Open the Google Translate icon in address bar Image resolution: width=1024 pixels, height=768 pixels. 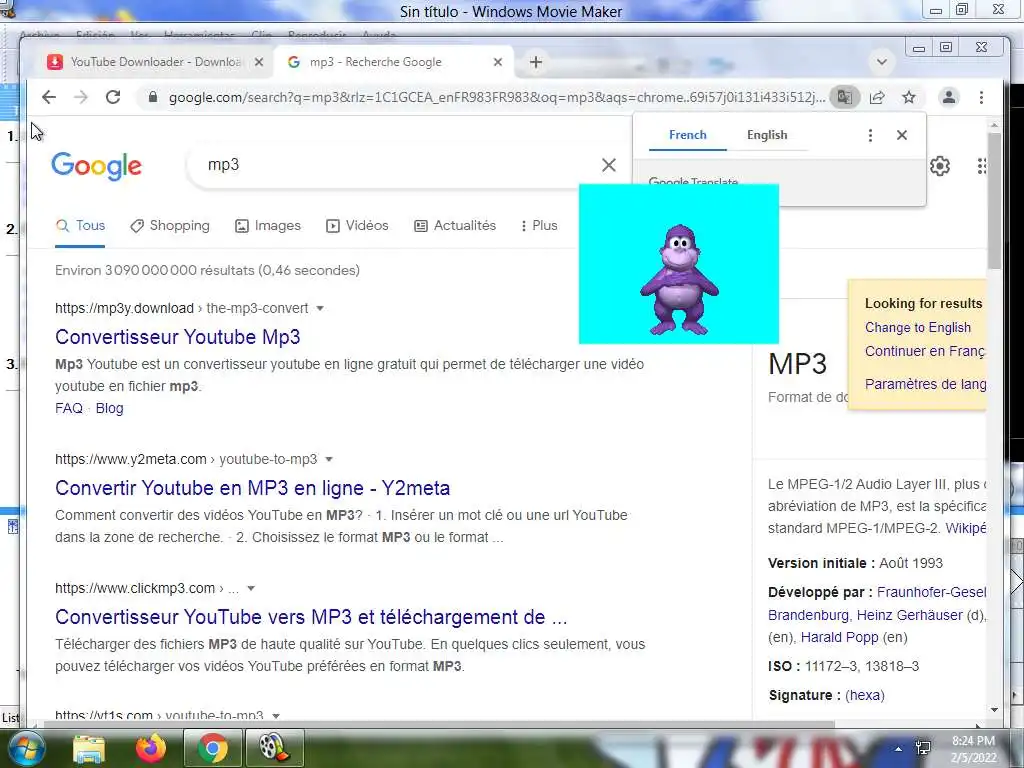pos(844,97)
